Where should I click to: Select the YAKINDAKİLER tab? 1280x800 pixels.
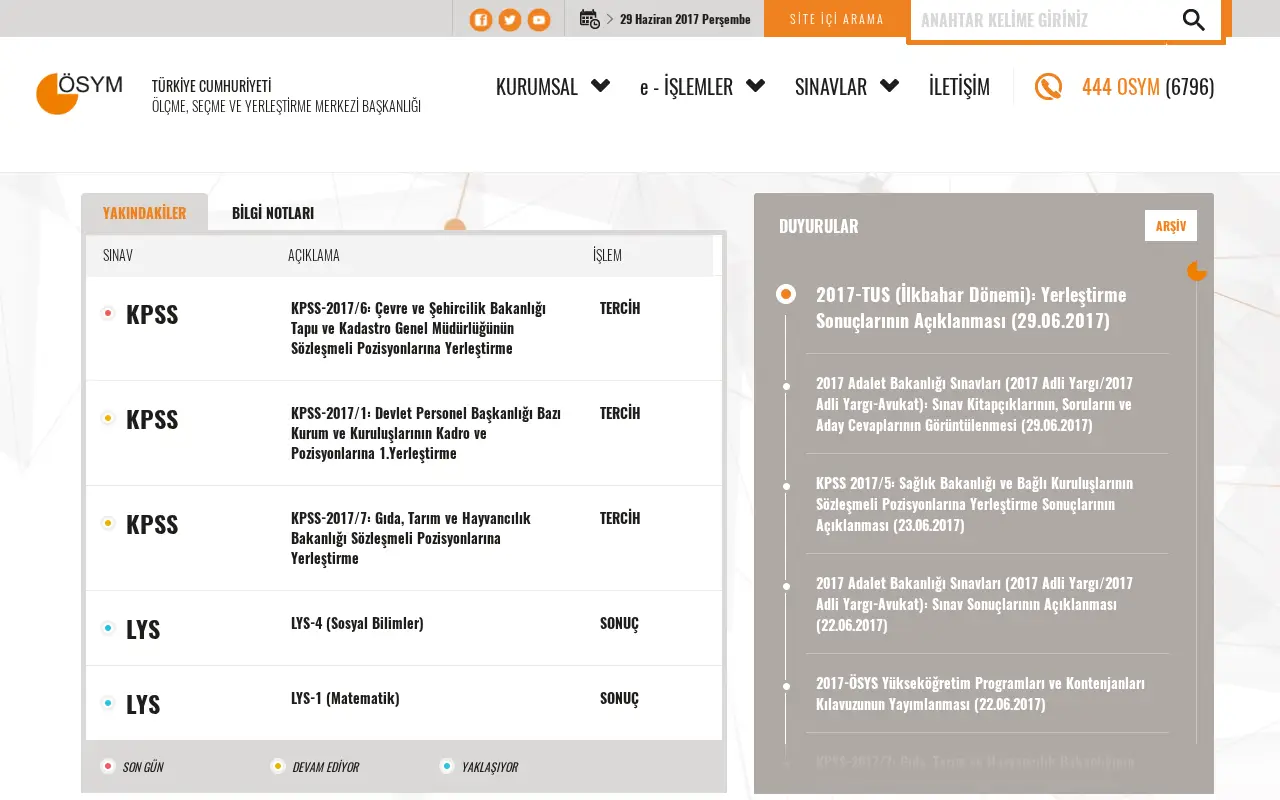(144, 213)
